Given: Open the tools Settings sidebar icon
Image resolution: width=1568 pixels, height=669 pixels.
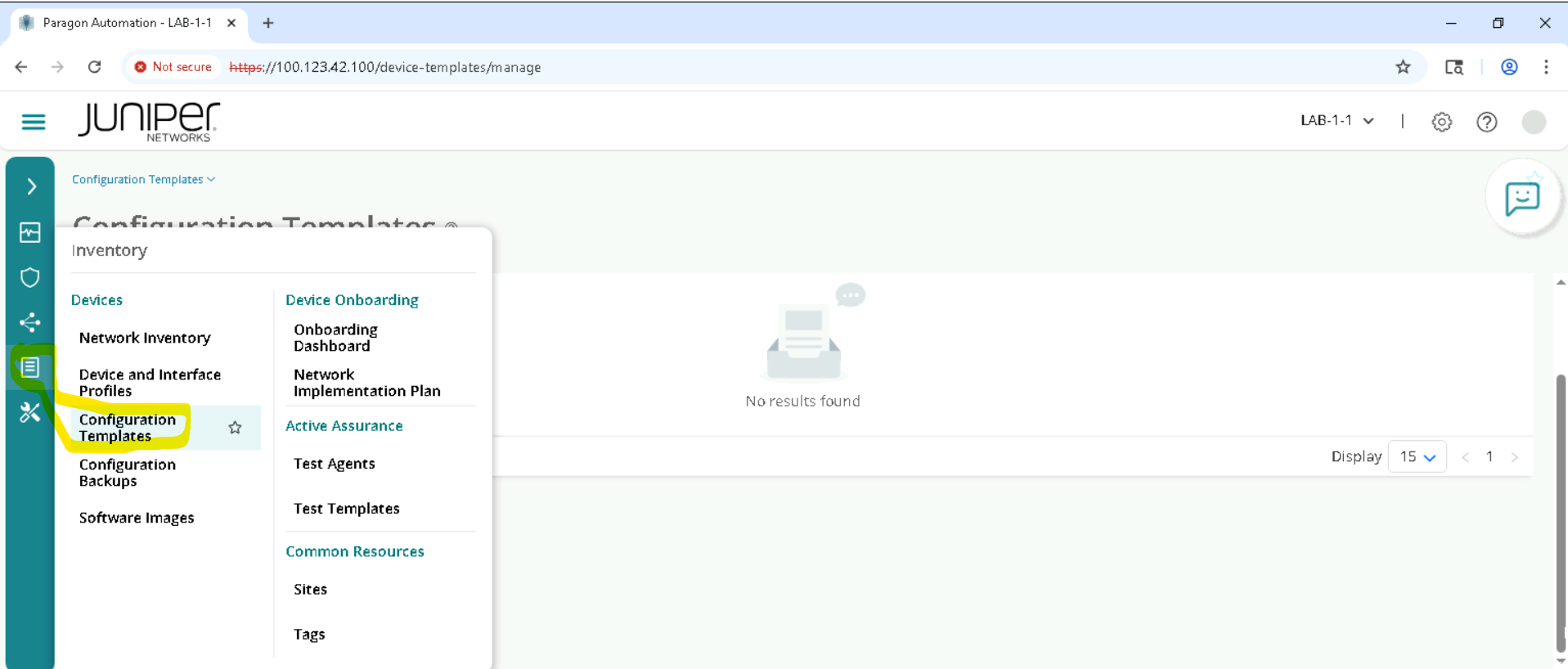Looking at the screenshot, I should click(x=30, y=412).
